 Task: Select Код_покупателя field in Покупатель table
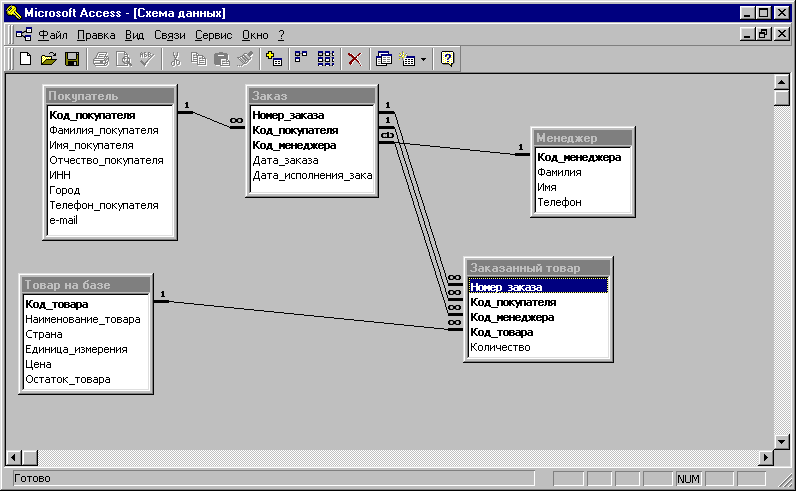tap(110, 115)
